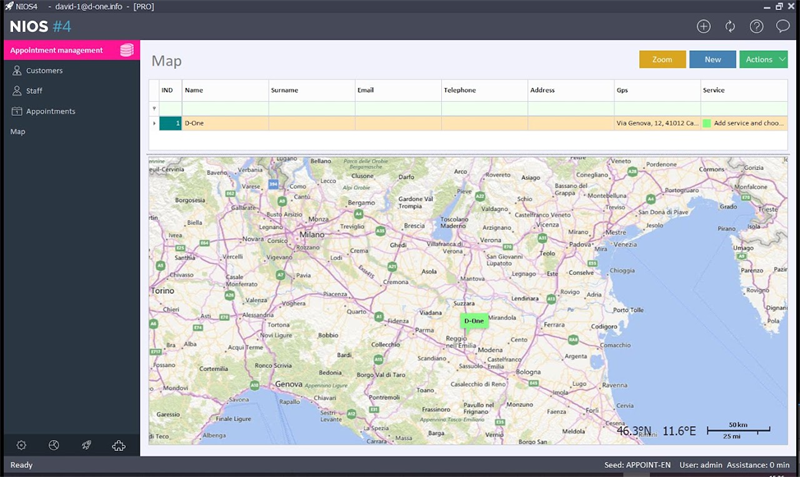This screenshot has height=478, width=800.
Task: Click the Name filter input field
Action: (x=225, y=108)
